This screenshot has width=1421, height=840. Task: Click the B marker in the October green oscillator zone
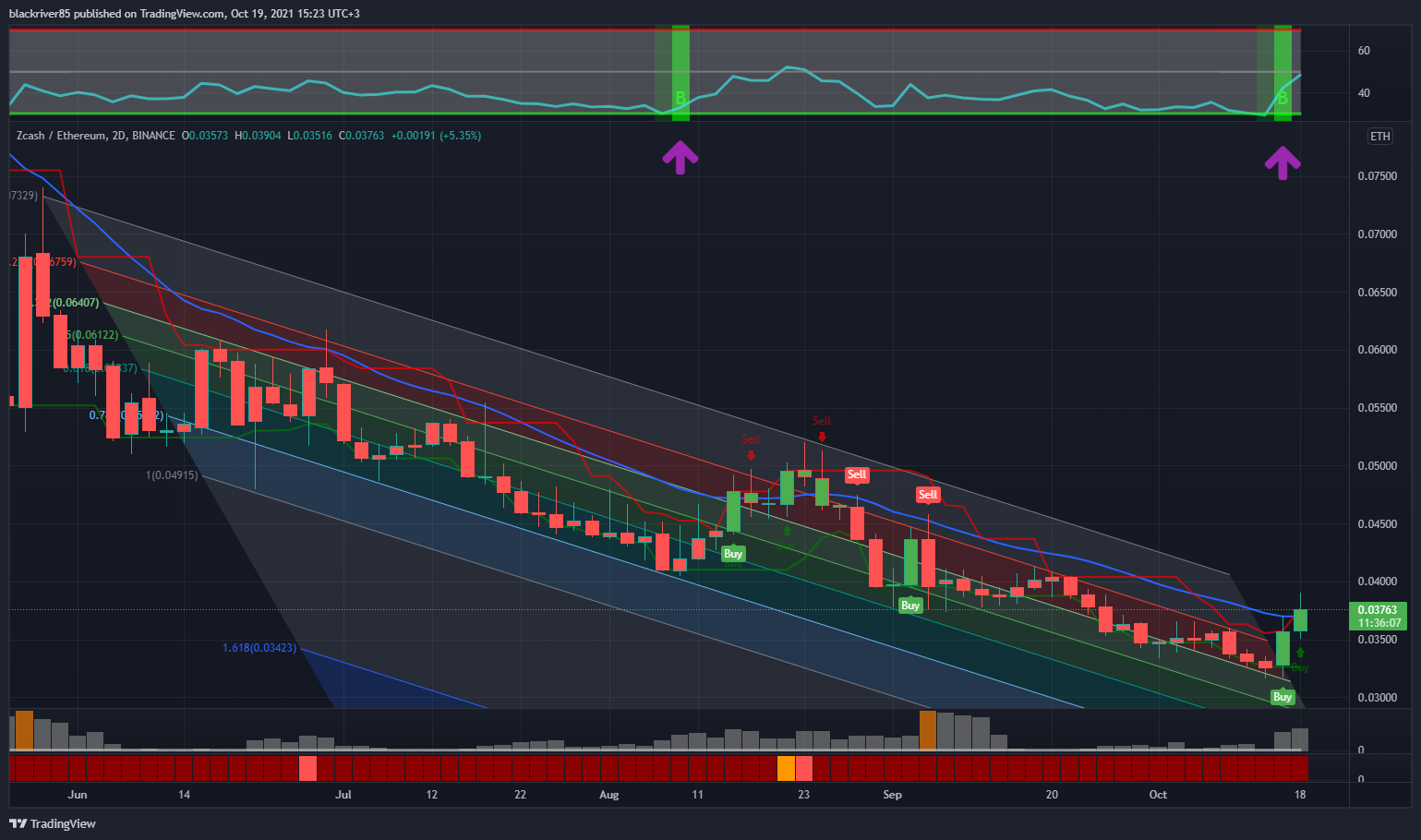click(1283, 98)
